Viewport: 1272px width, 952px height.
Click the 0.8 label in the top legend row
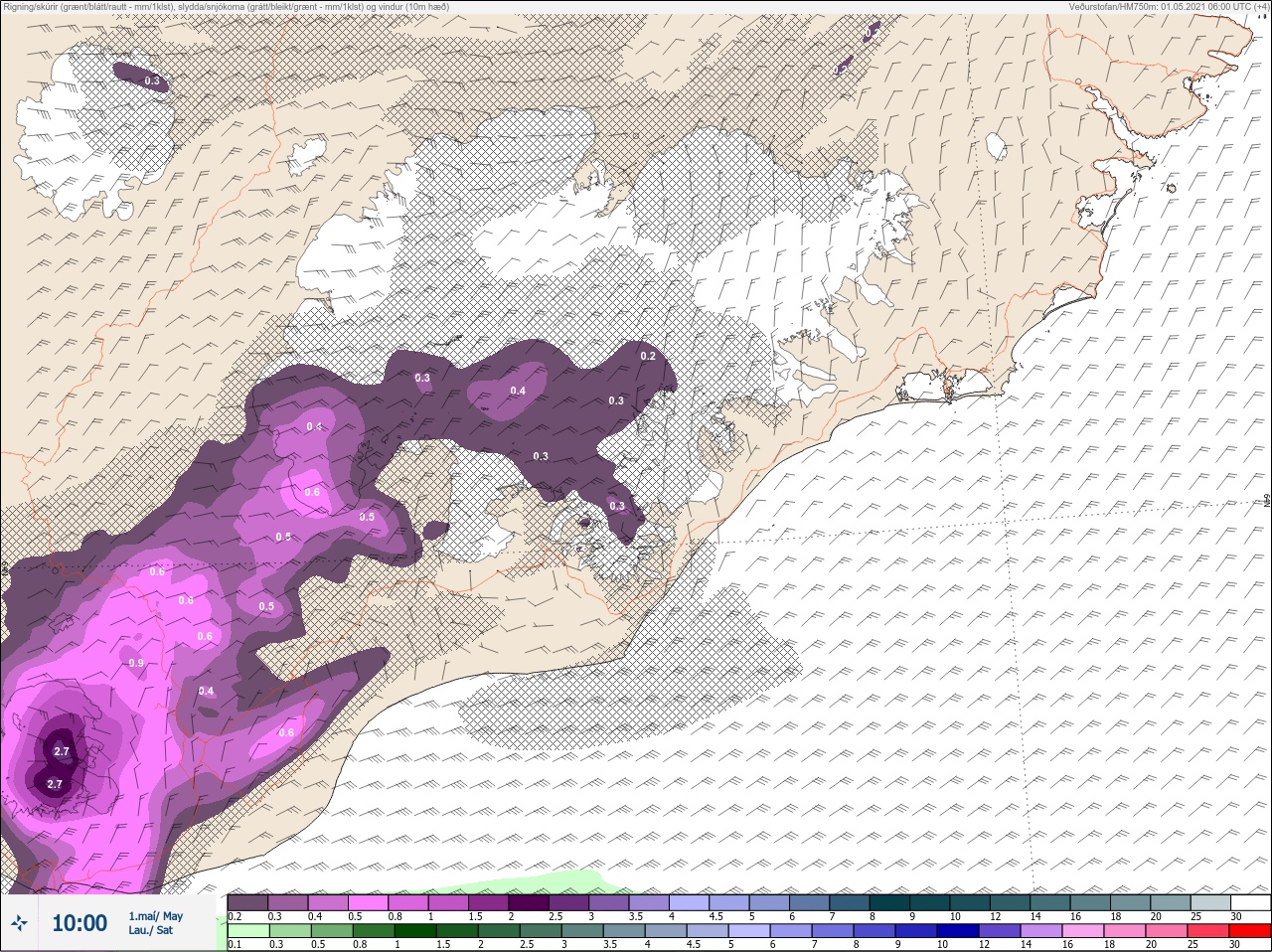pyautogui.click(x=396, y=916)
